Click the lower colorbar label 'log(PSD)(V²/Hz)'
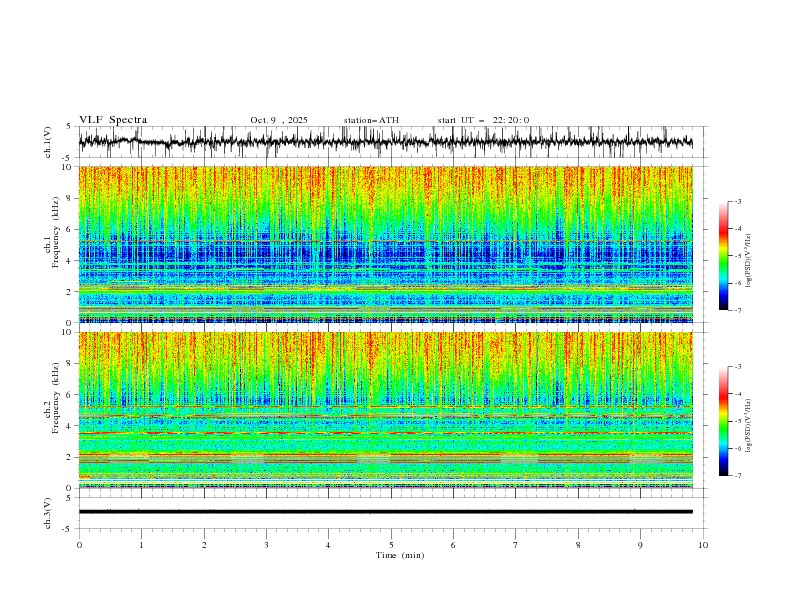 [749, 426]
